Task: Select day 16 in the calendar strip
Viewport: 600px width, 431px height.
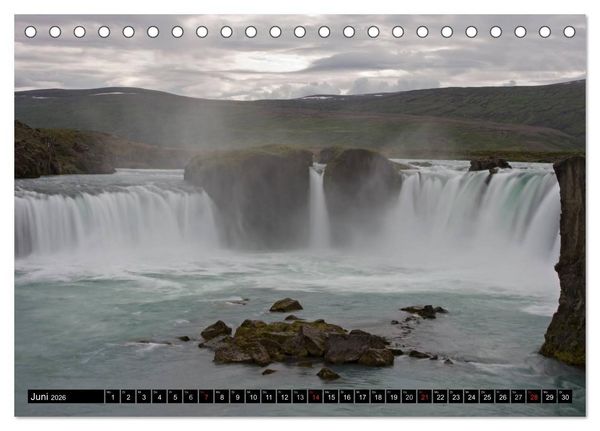Action: click(347, 397)
